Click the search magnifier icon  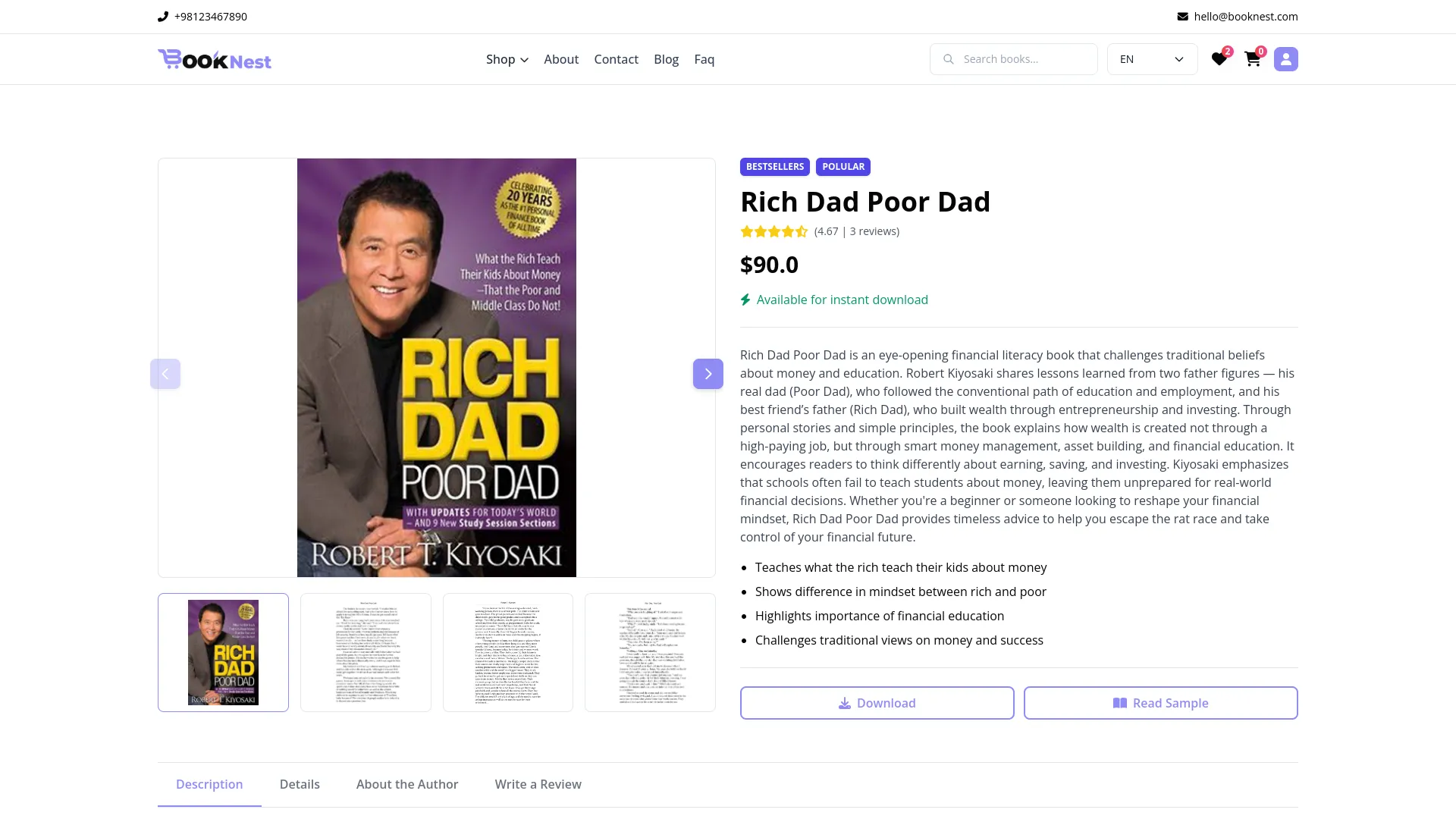[949, 58]
